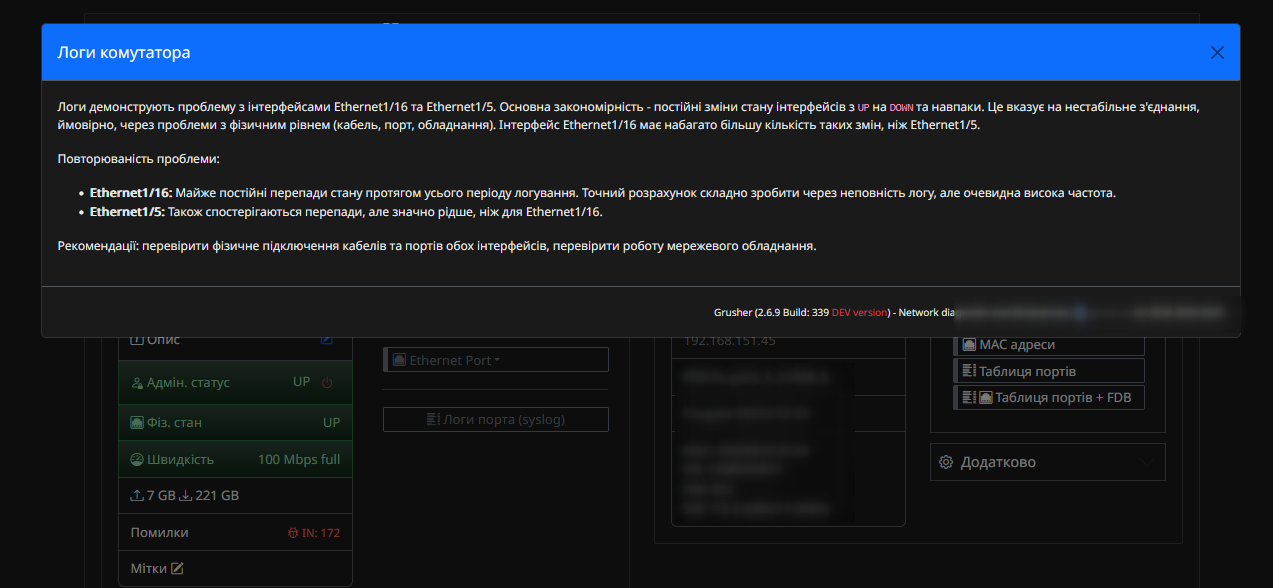The height and width of the screenshot is (588, 1273).
Task: Click the bold Ethernet1/5: bullet label
Action: (x=127, y=212)
